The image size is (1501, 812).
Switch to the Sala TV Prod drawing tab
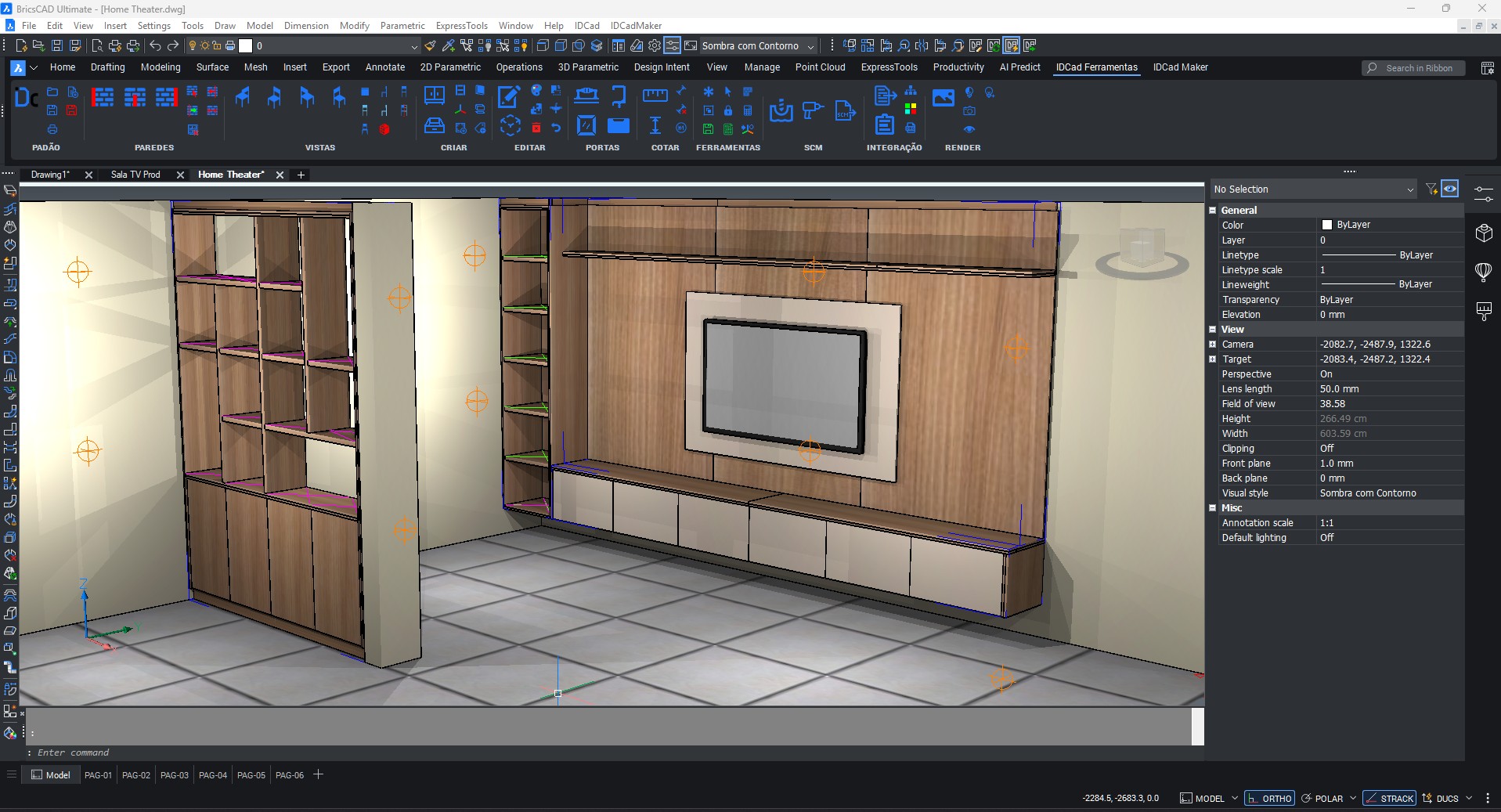tap(135, 175)
